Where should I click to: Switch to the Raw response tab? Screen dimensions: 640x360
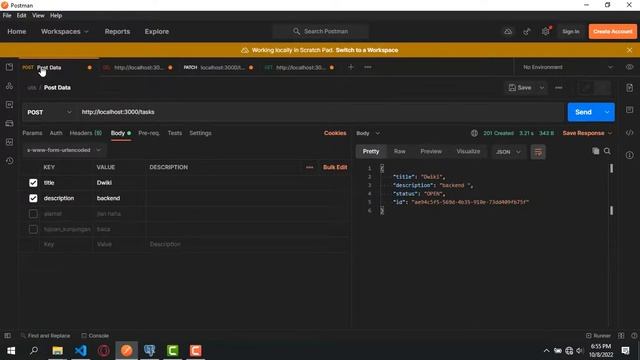tap(400, 151)
